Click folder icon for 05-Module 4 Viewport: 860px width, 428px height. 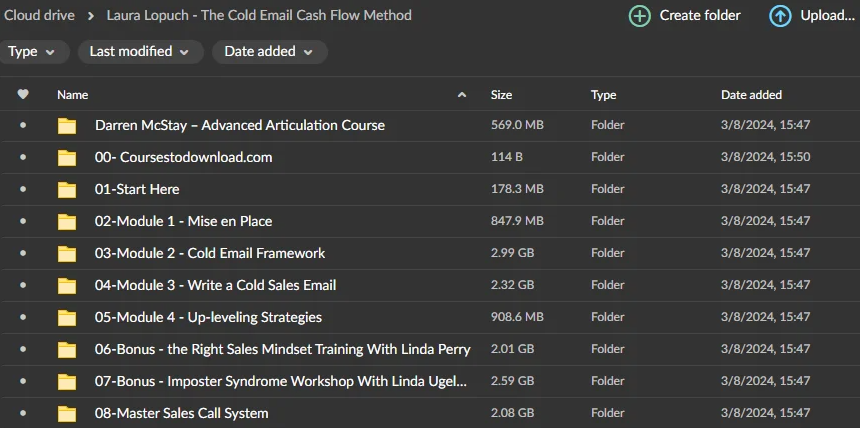(67, 317)
